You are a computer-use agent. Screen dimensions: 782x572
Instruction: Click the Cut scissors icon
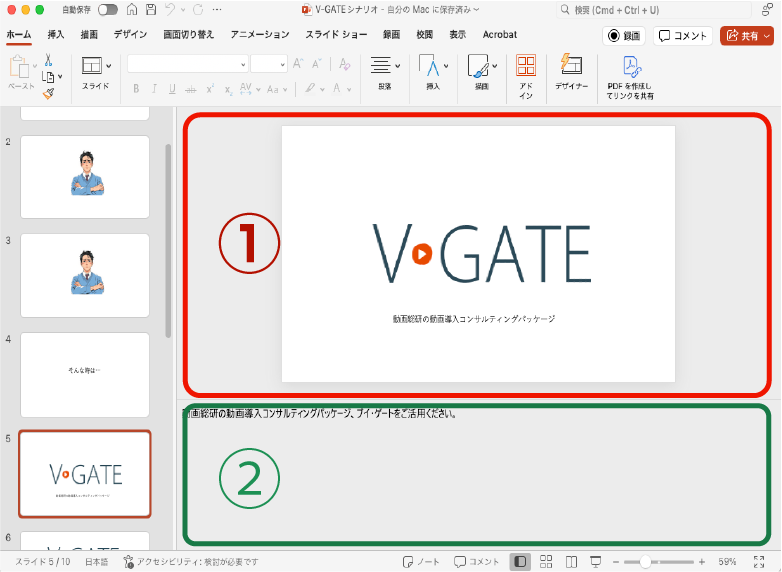point(48,60)
